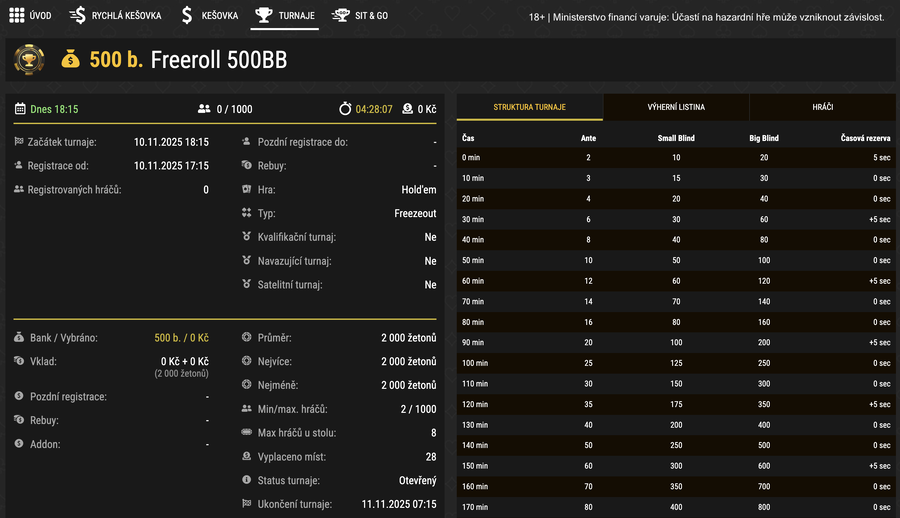
Task: Click the Ministerstvo financí warning text
Action: coord(706,17)
